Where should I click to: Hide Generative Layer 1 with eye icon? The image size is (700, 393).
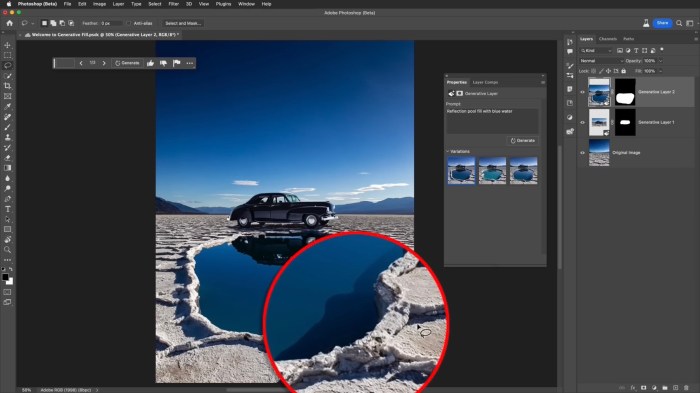pos(582,122)
